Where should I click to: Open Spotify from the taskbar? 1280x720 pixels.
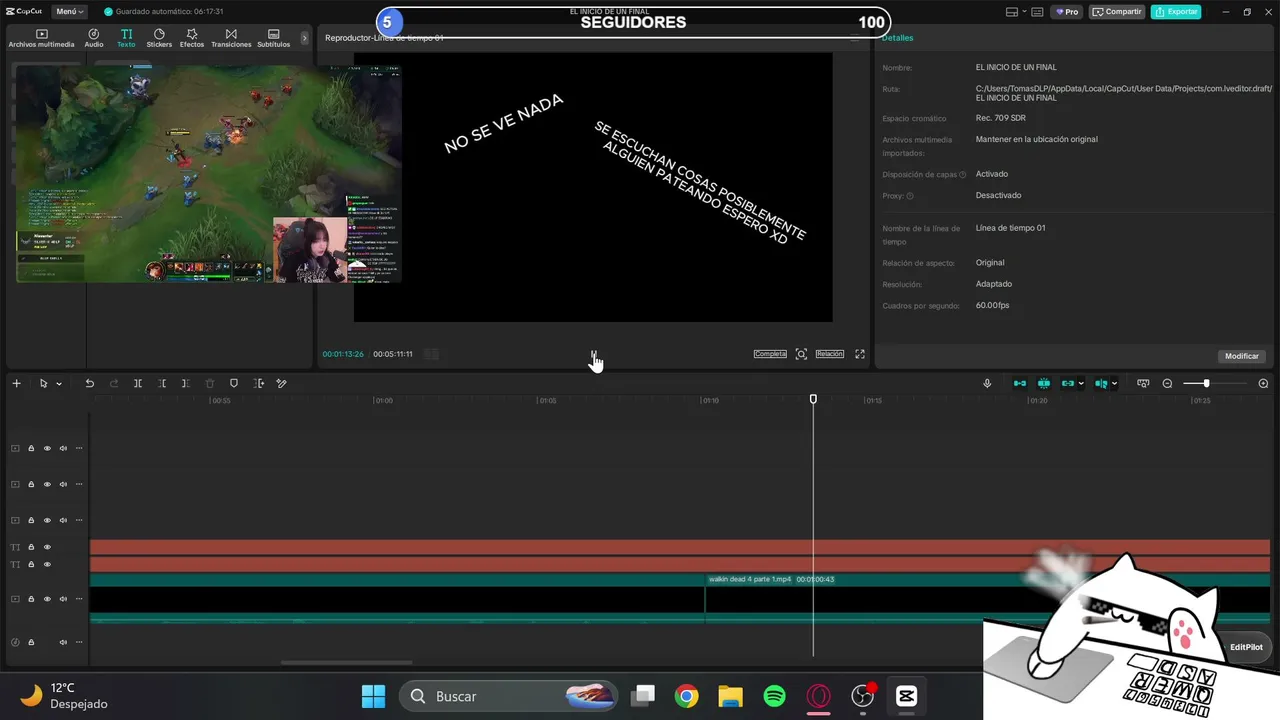coord(774,696)
